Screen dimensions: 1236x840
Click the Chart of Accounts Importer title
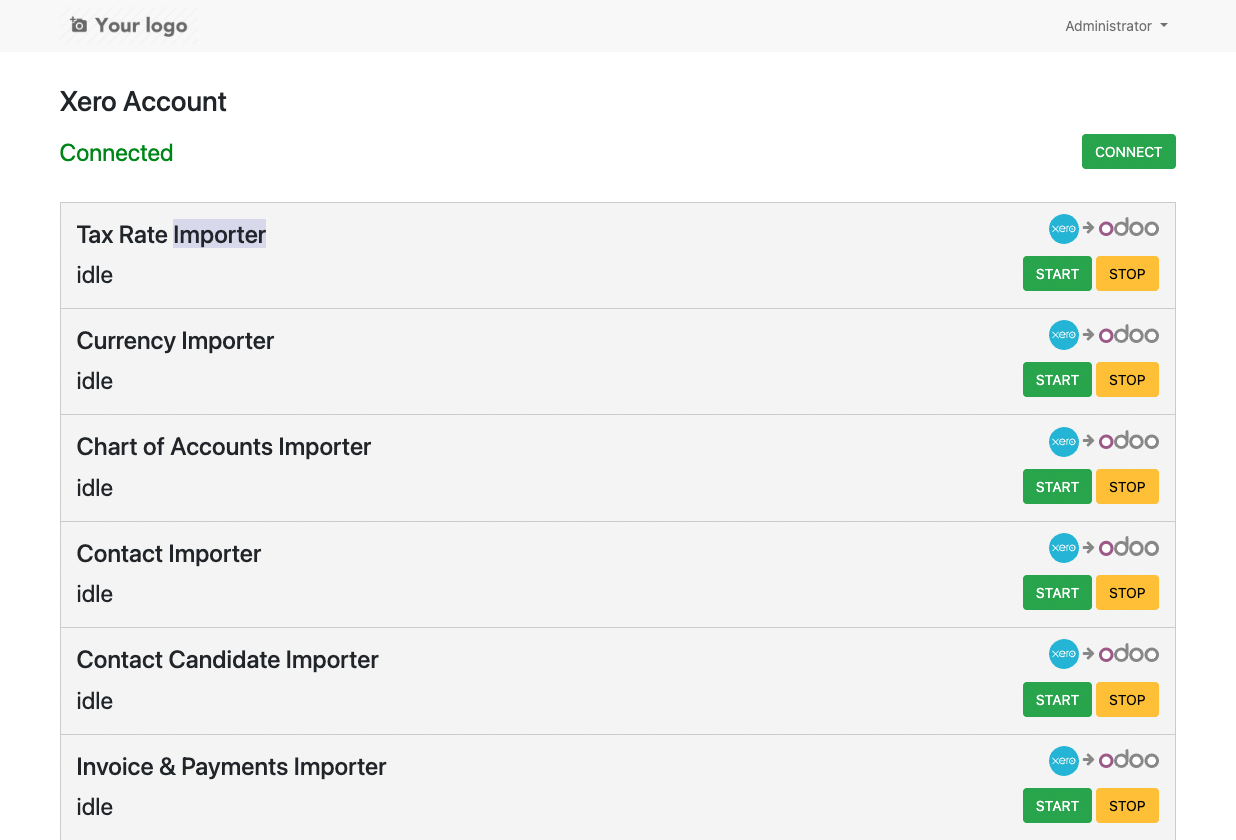(224, 447)
